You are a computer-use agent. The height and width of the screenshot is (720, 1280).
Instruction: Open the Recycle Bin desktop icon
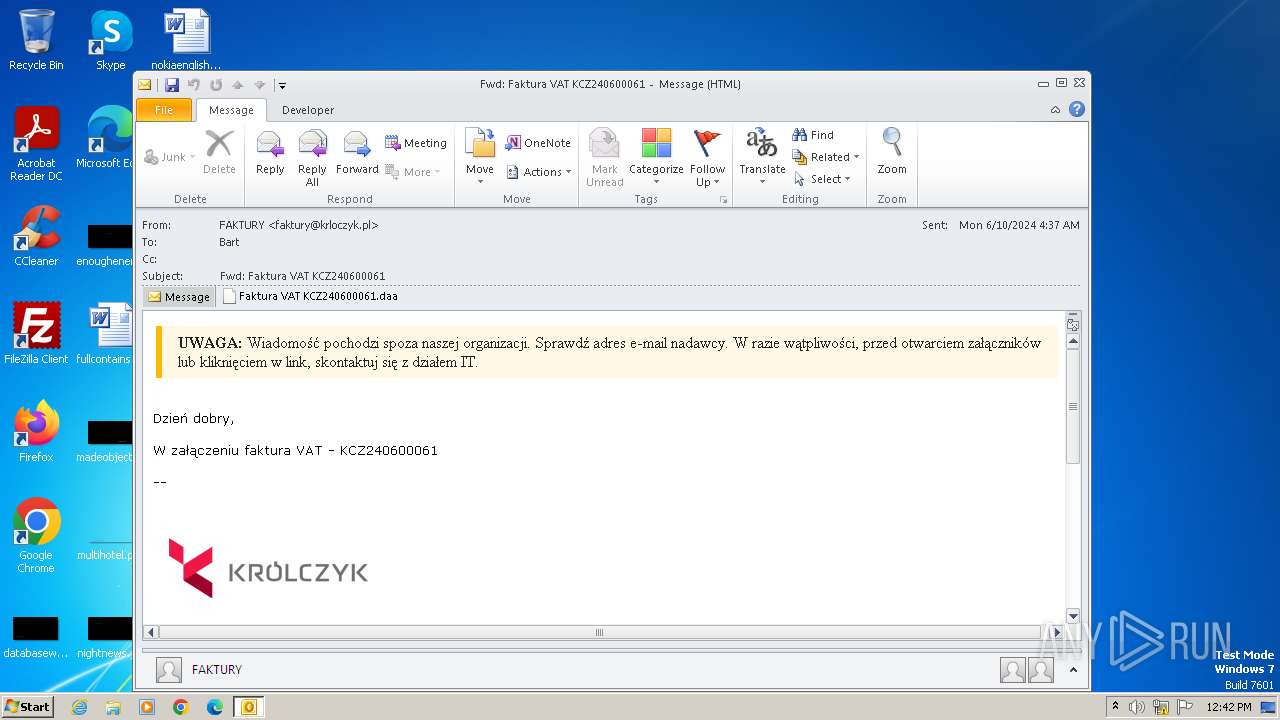coord(36,40)
